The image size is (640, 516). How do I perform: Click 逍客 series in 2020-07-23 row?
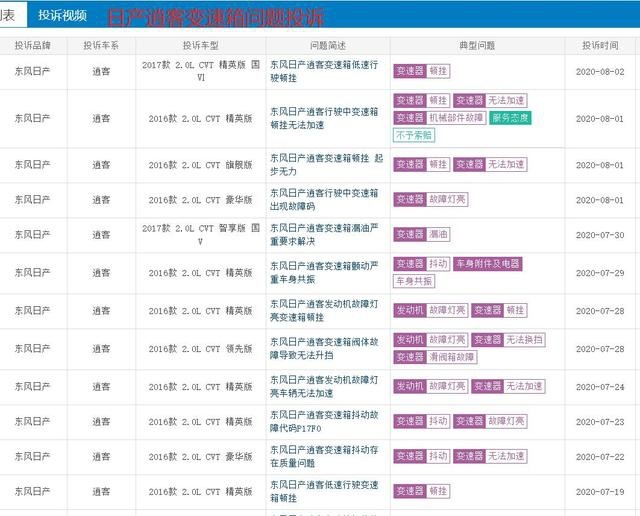tap(101, 422)
